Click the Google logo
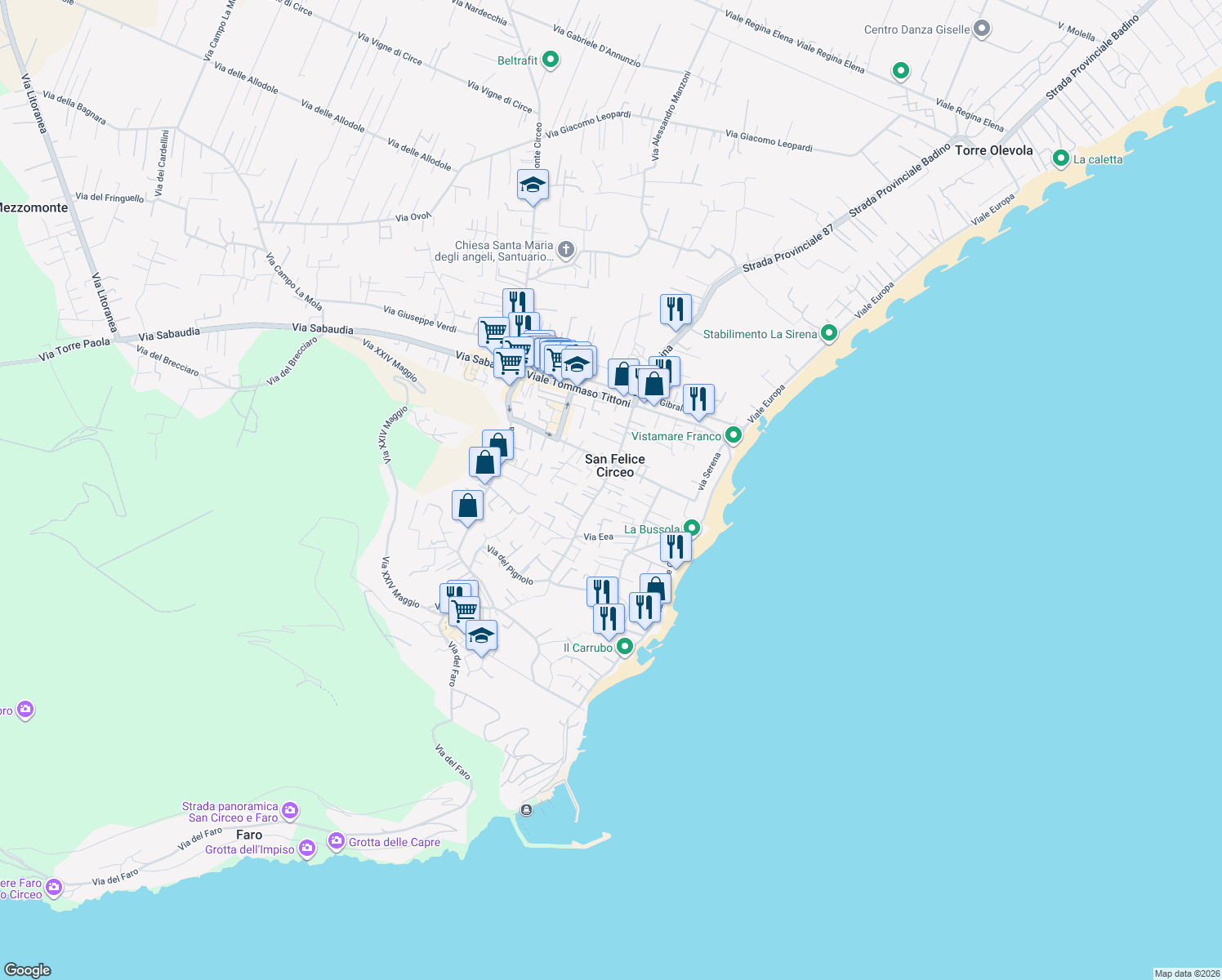The width and height of the screenshot is (1222, 980). click(26, 970)
